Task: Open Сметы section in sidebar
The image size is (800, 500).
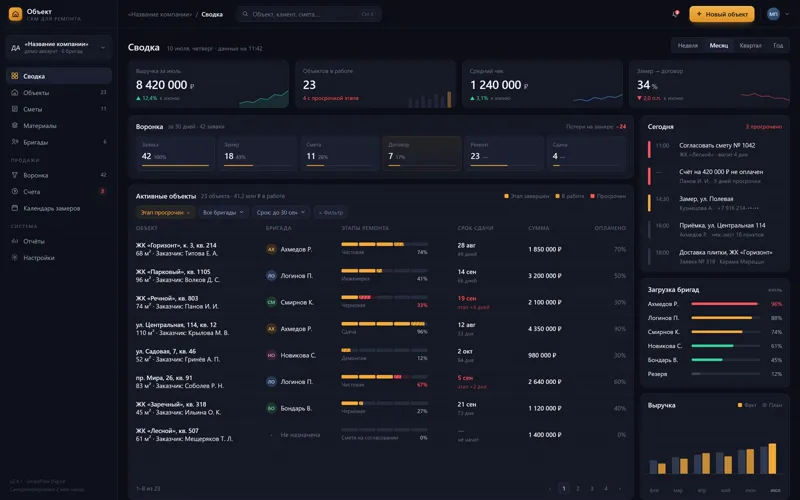Action: click(59, 109)
